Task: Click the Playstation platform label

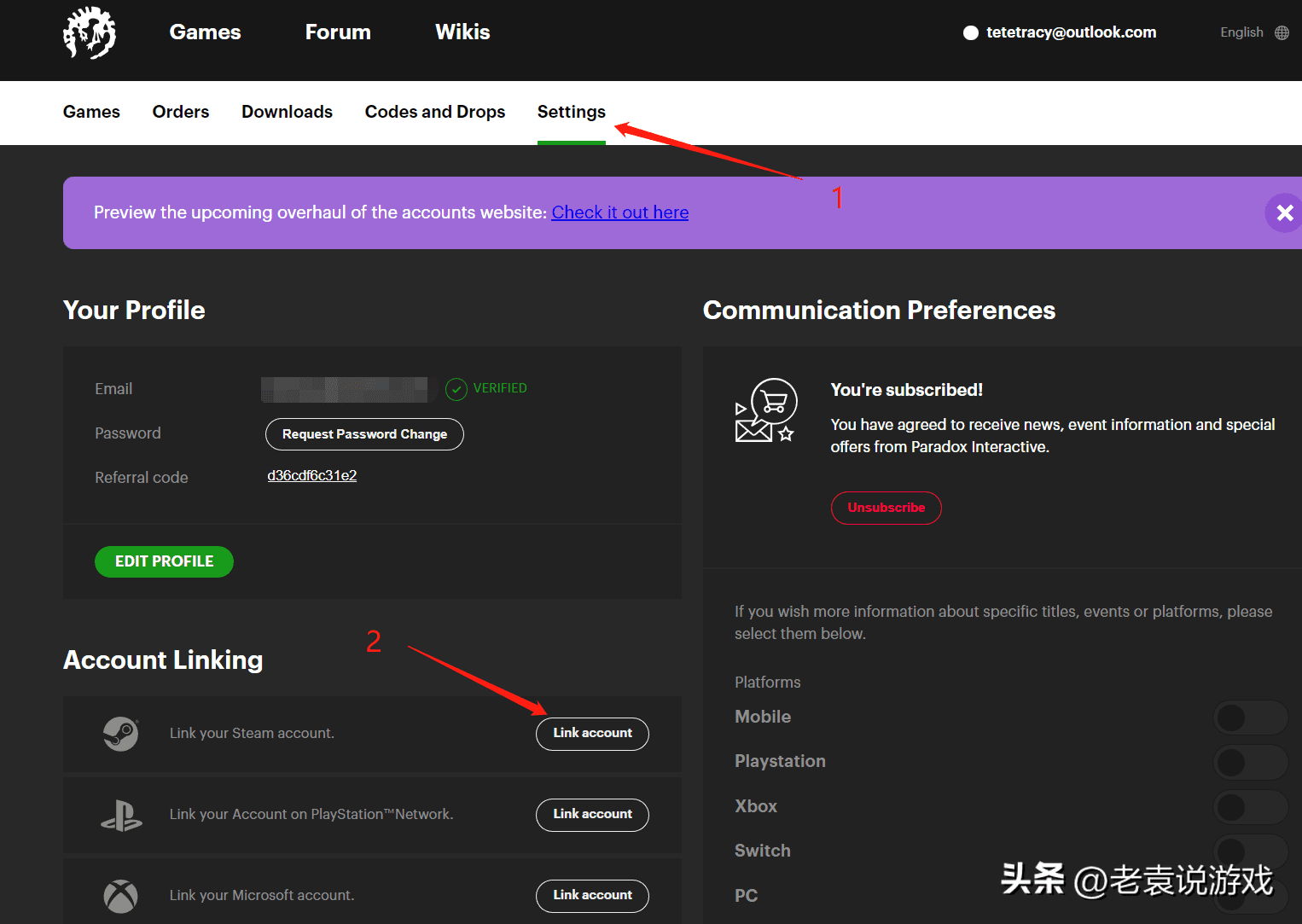Action: click(780, 762)
